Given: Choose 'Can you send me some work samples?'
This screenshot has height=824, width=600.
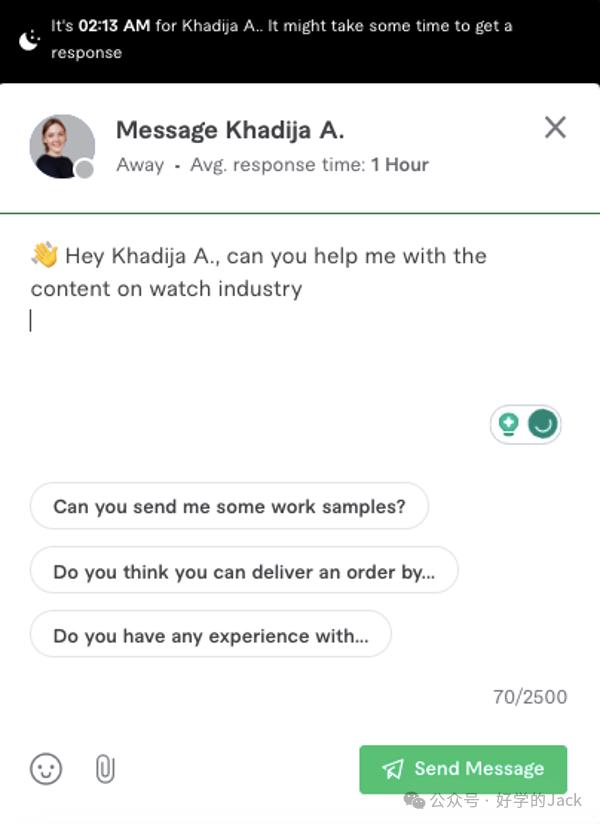Looking at the screenshot, I should click(x=229, y=506).
